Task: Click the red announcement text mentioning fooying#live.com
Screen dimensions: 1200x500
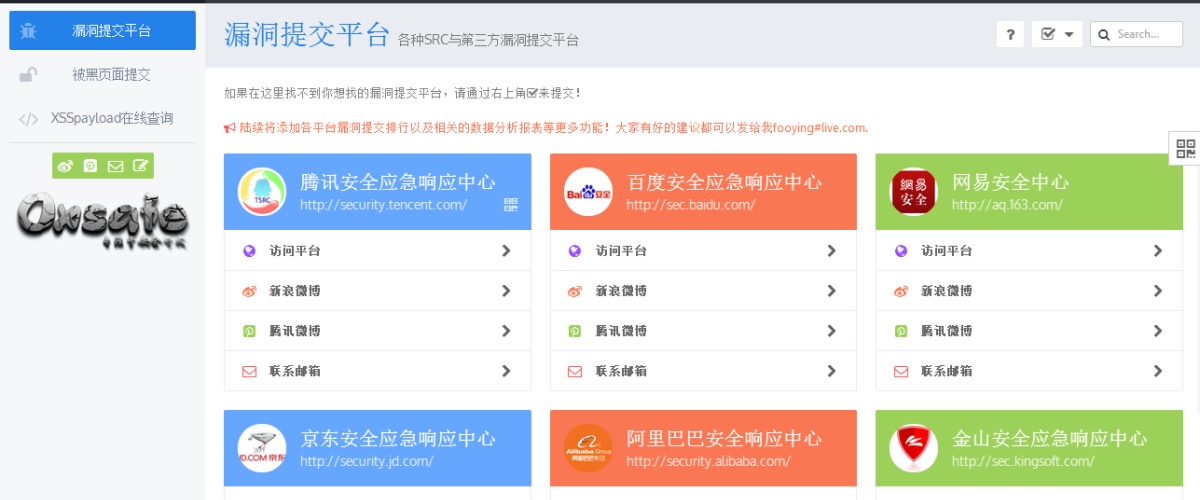Action: 546,128
